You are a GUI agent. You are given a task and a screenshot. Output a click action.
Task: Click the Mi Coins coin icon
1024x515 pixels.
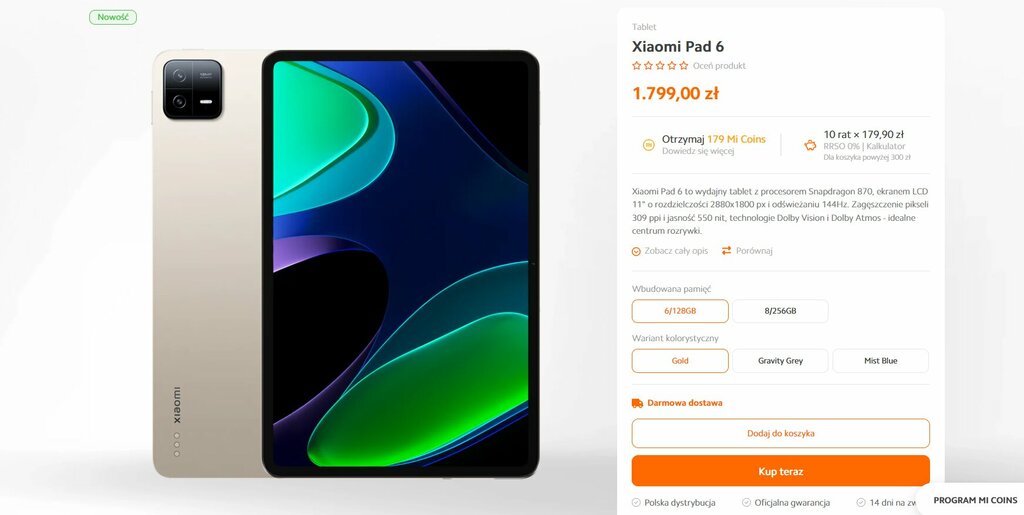[648, 145]
